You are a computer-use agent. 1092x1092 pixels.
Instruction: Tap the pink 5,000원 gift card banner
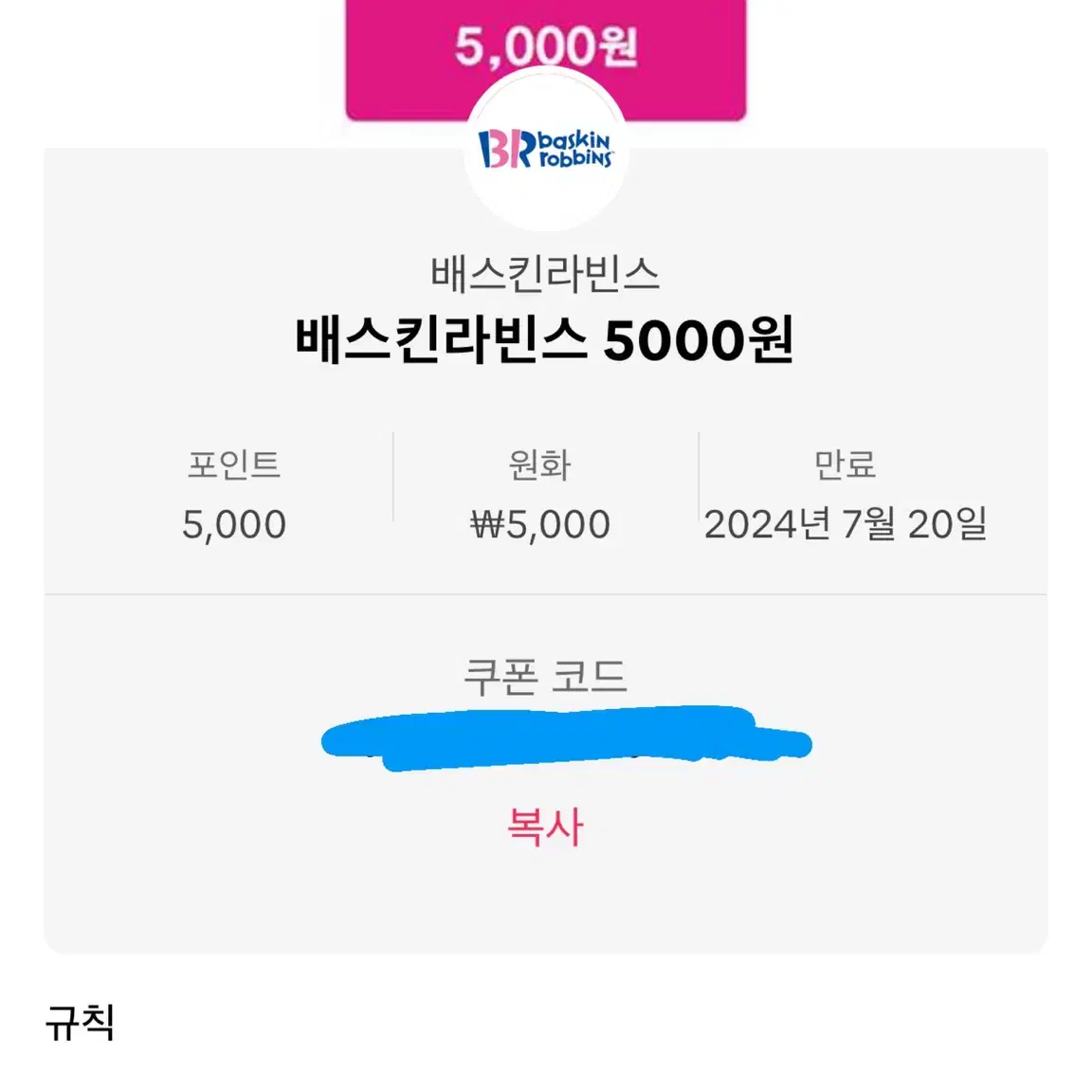click(x=546, y=60)
